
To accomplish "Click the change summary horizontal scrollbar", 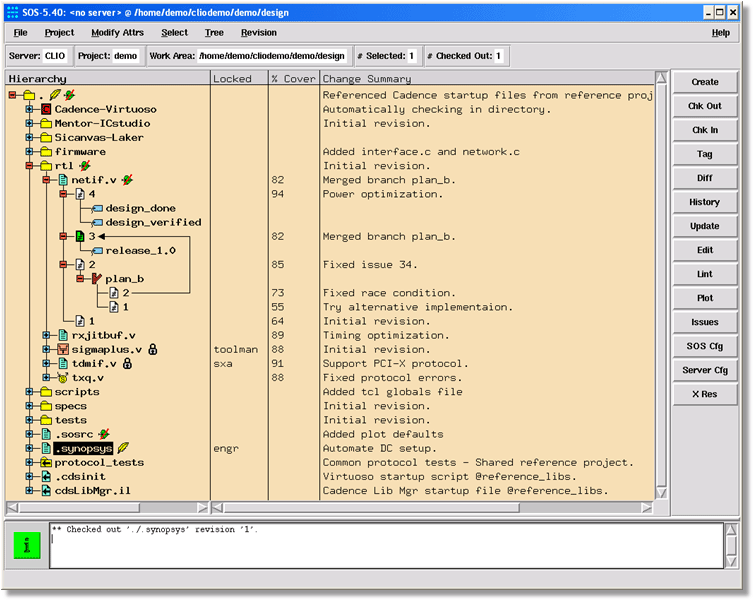I will pyautogui.click(x=432, y=508).
